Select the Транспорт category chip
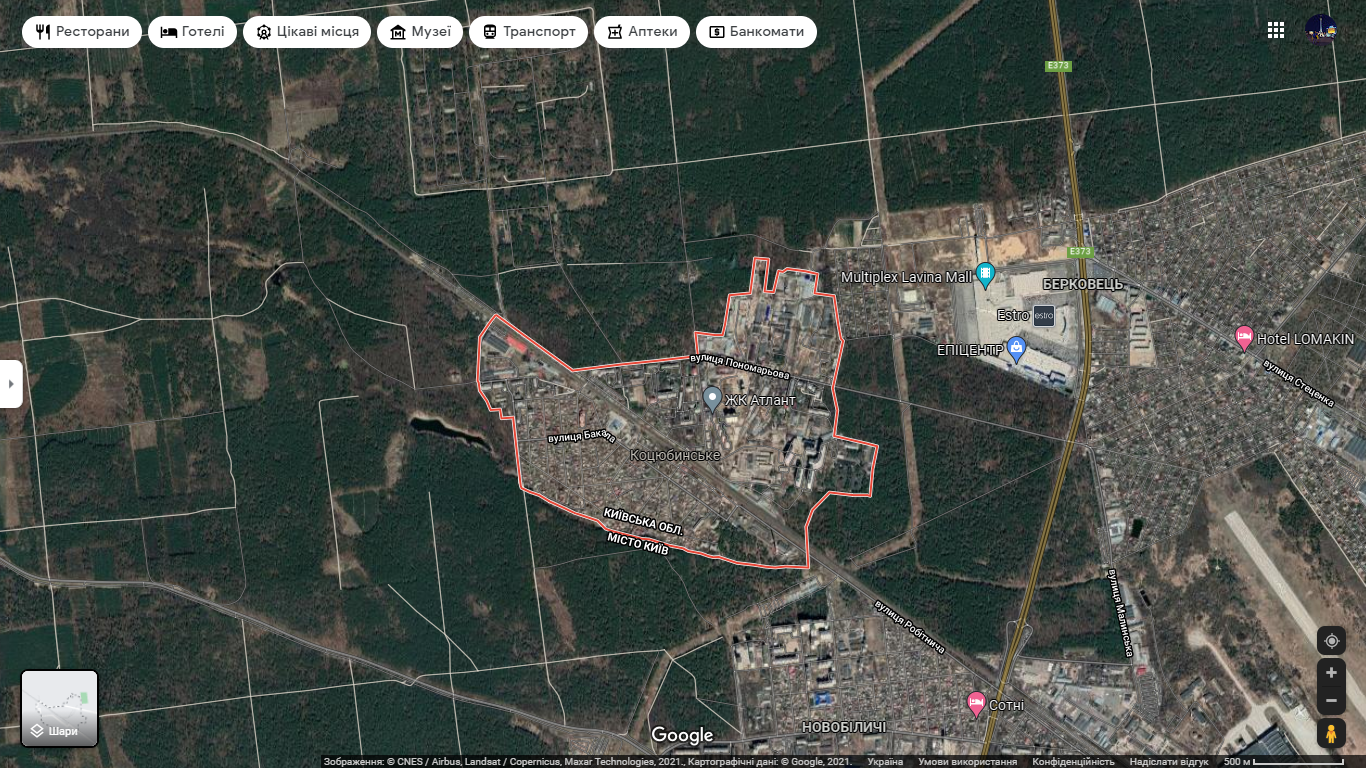This screenshot has height=768, width=1366. [529, 32]
